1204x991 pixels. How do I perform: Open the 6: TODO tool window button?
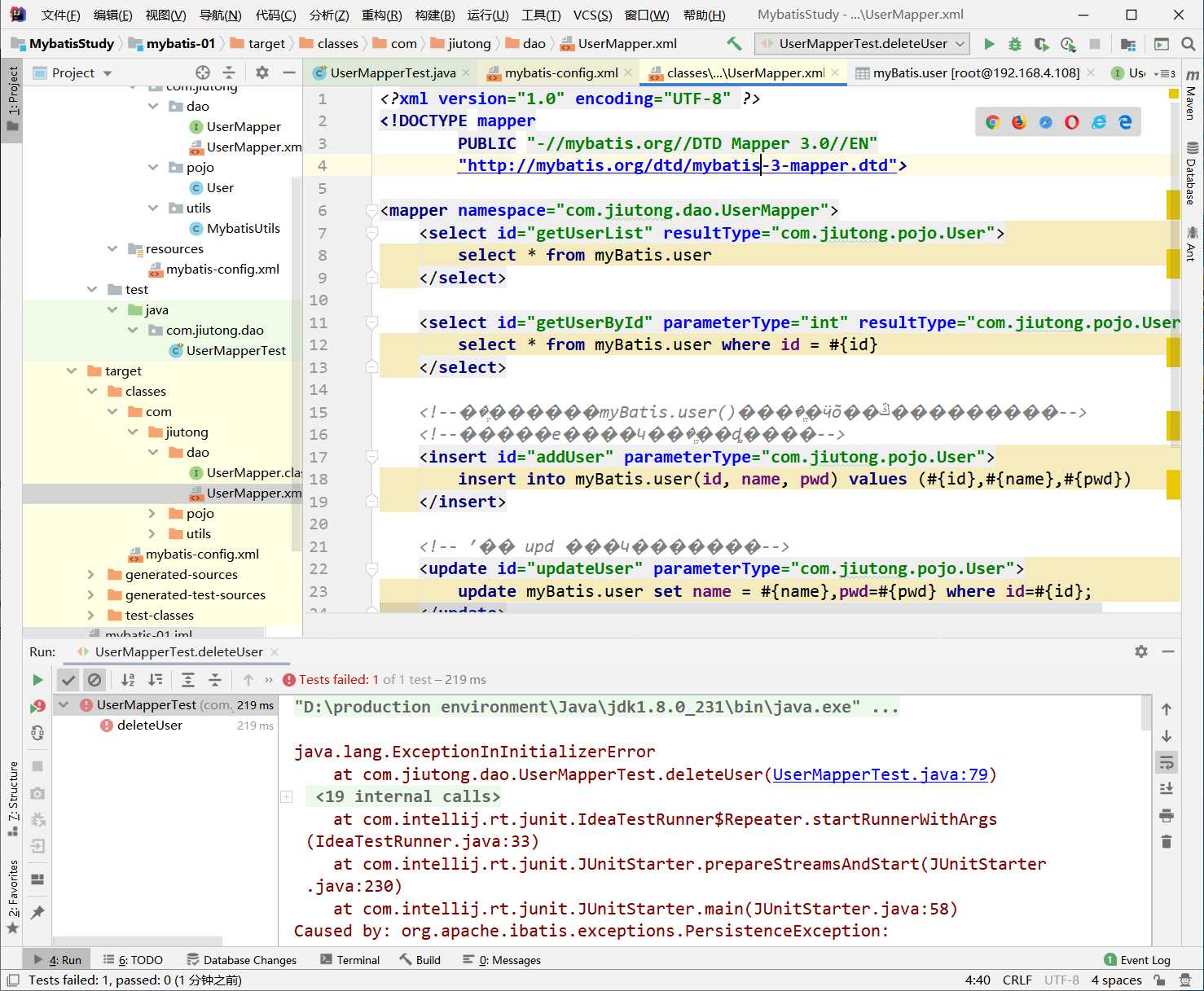point(133,960)
